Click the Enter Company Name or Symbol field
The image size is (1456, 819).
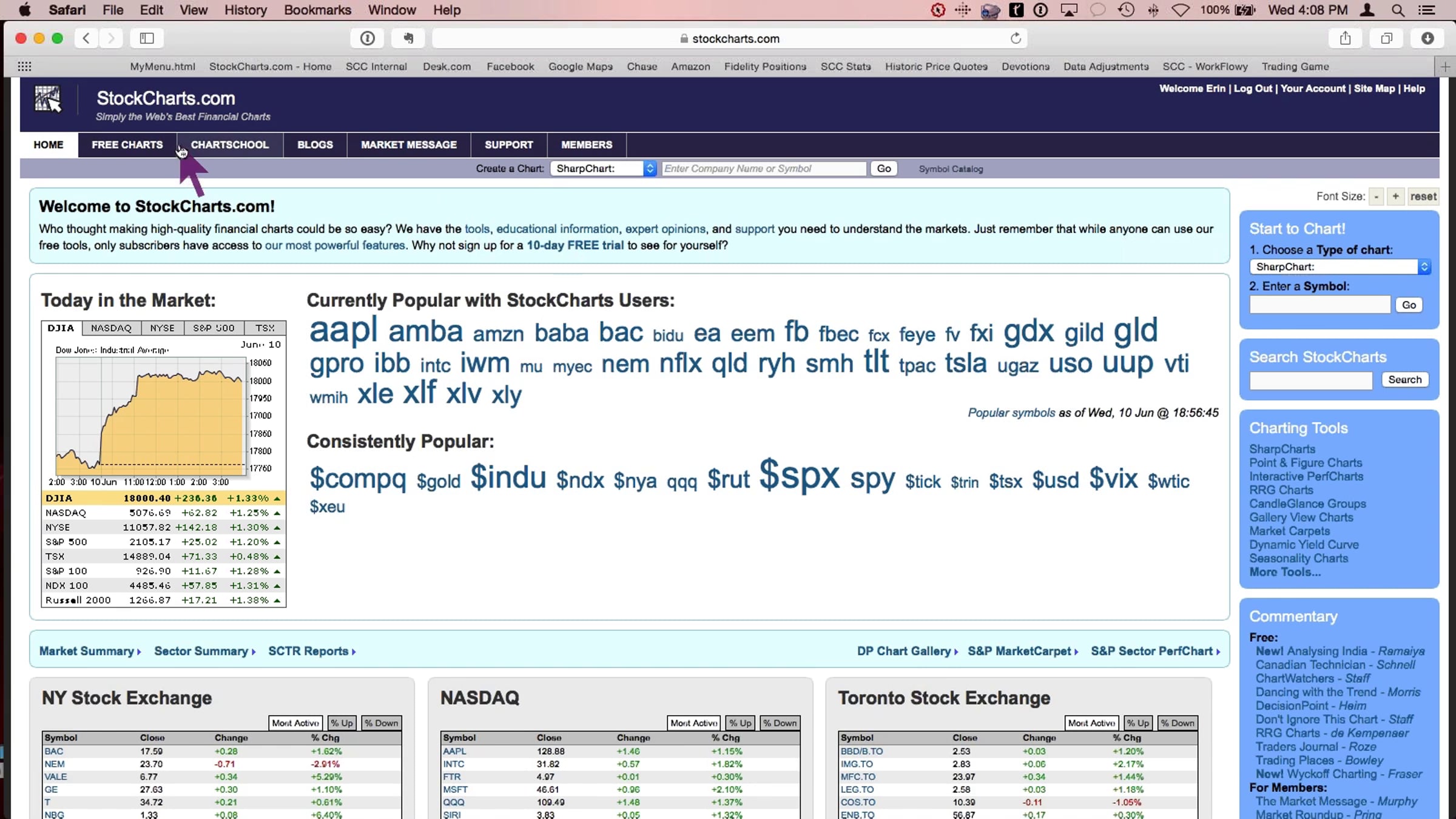pyautogui.click(x=764, y=169)
